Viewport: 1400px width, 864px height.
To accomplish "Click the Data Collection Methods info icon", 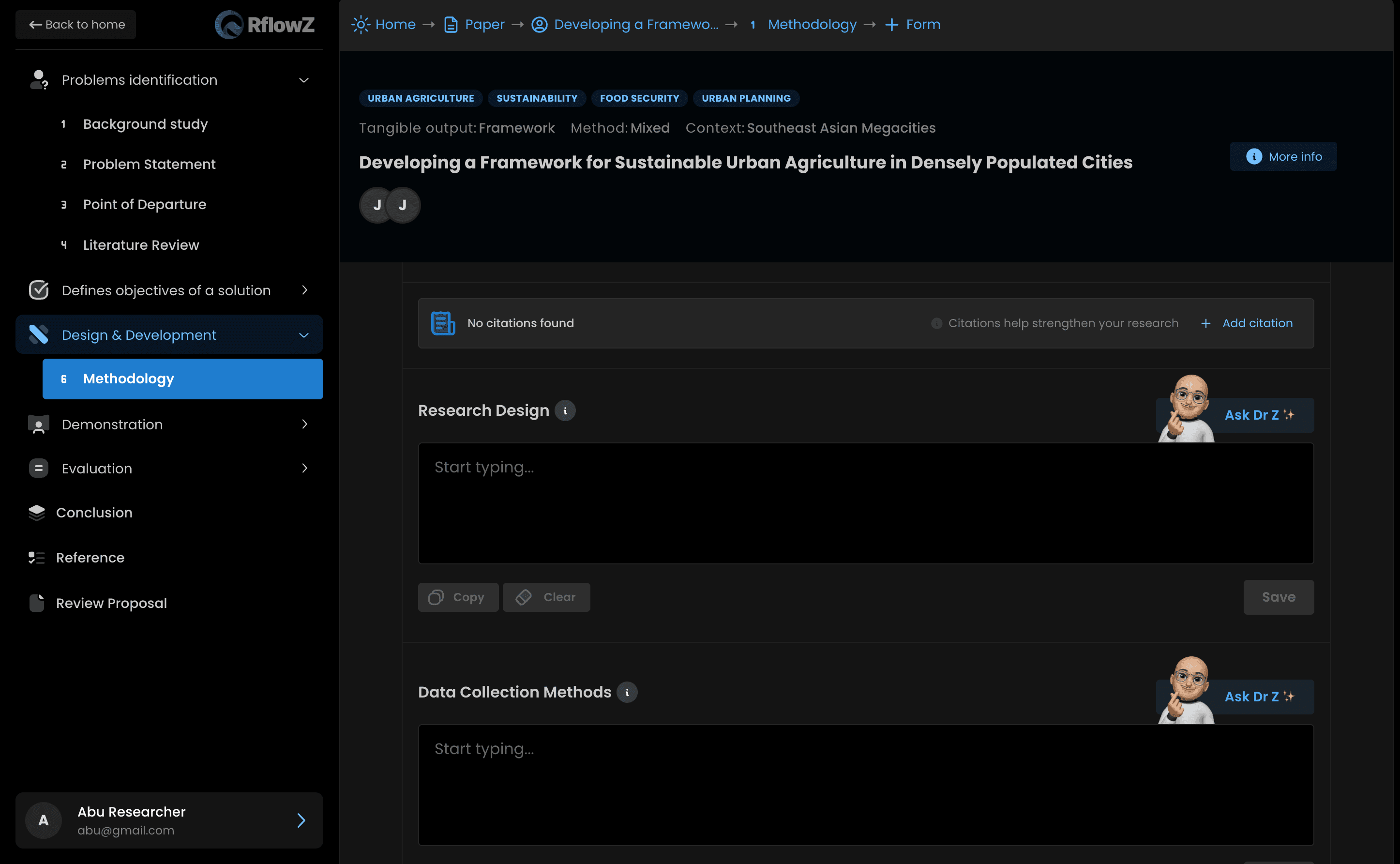I will (x=627, y=692).
